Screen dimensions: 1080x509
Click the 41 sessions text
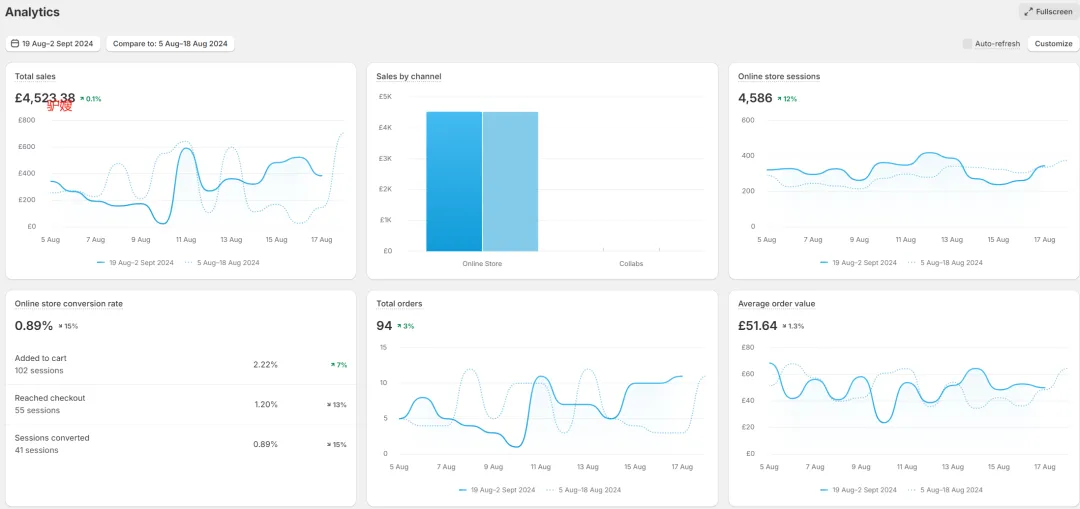point(37,450)
